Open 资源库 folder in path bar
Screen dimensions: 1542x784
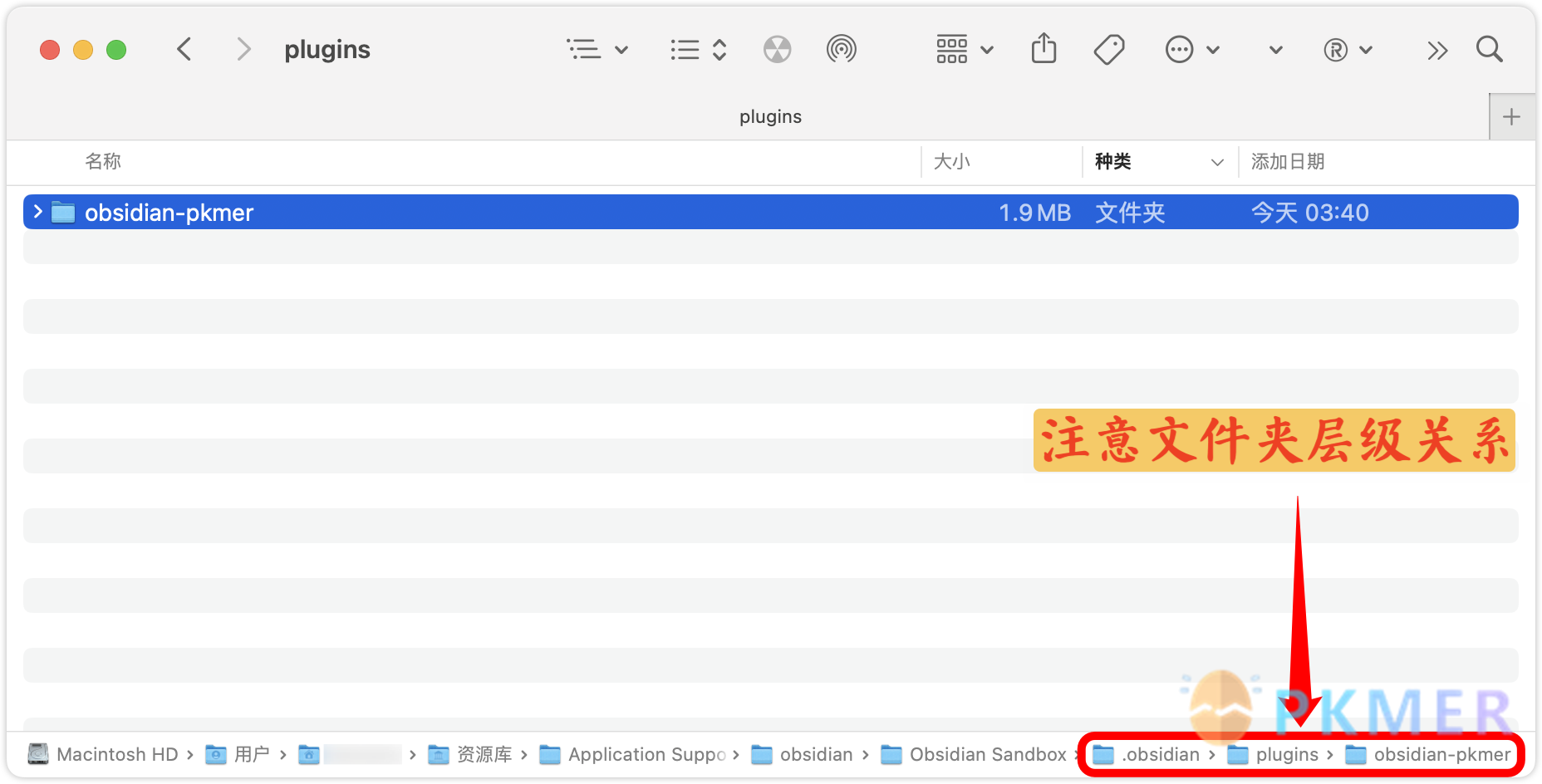(x=470, y=754)
